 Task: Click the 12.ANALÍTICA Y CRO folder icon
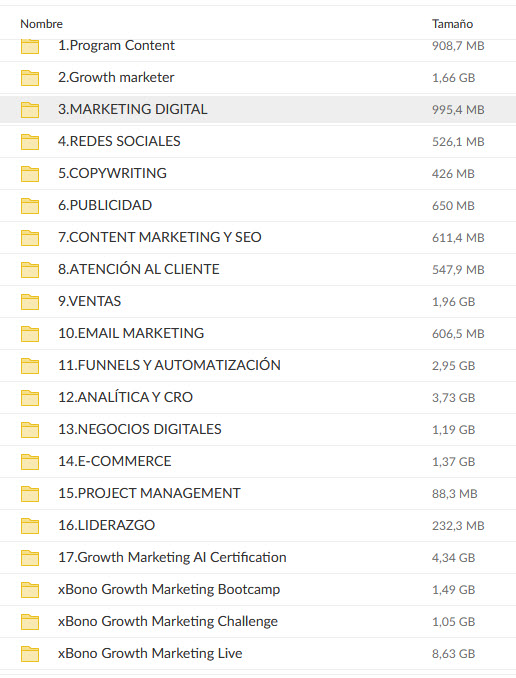[30, 398]
